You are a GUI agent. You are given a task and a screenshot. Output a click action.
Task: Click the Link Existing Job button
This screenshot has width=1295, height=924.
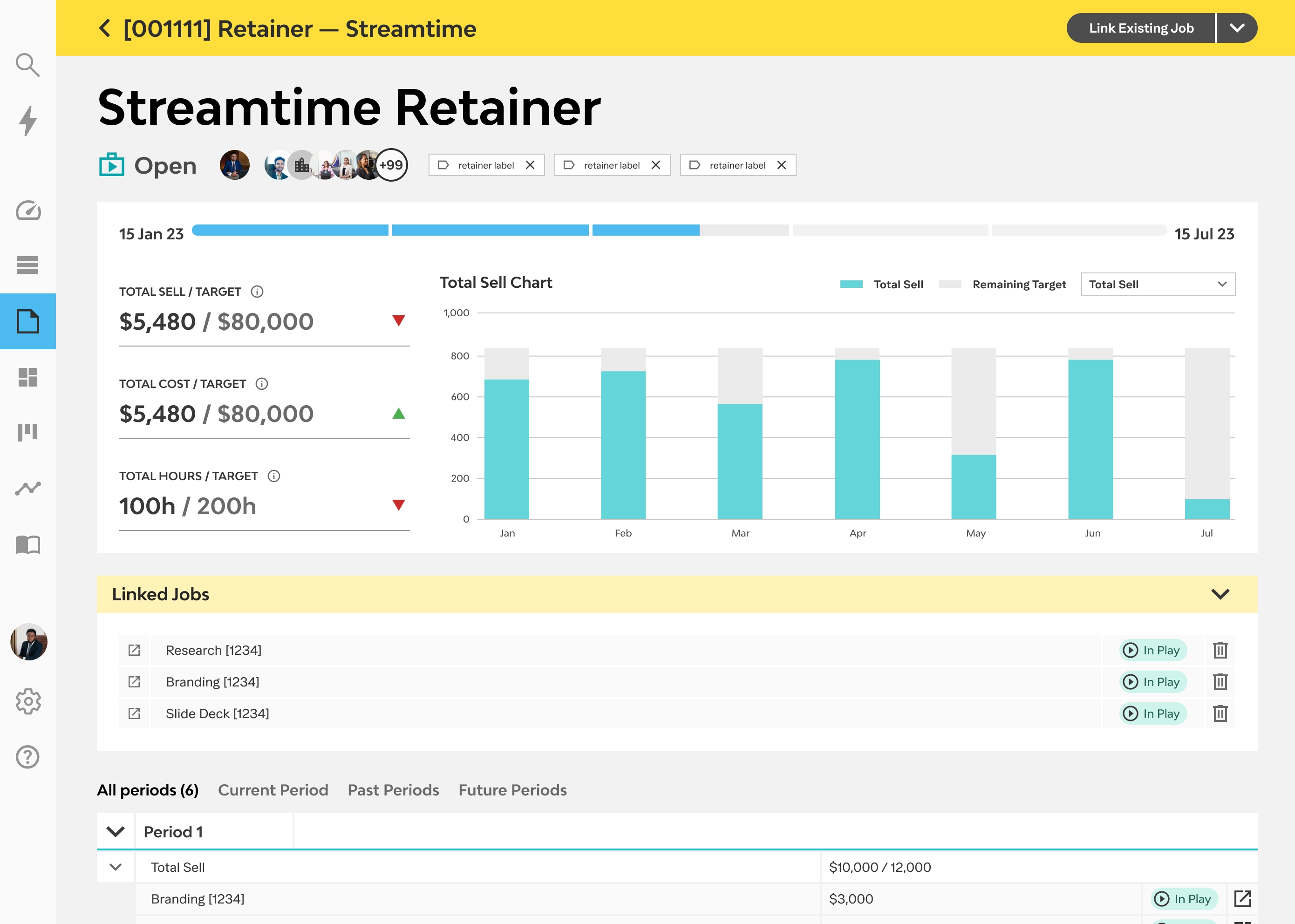(1141, 28)
